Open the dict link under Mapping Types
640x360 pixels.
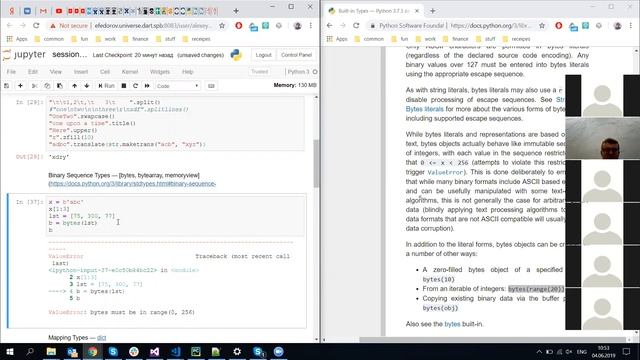[x=102, y=338]
